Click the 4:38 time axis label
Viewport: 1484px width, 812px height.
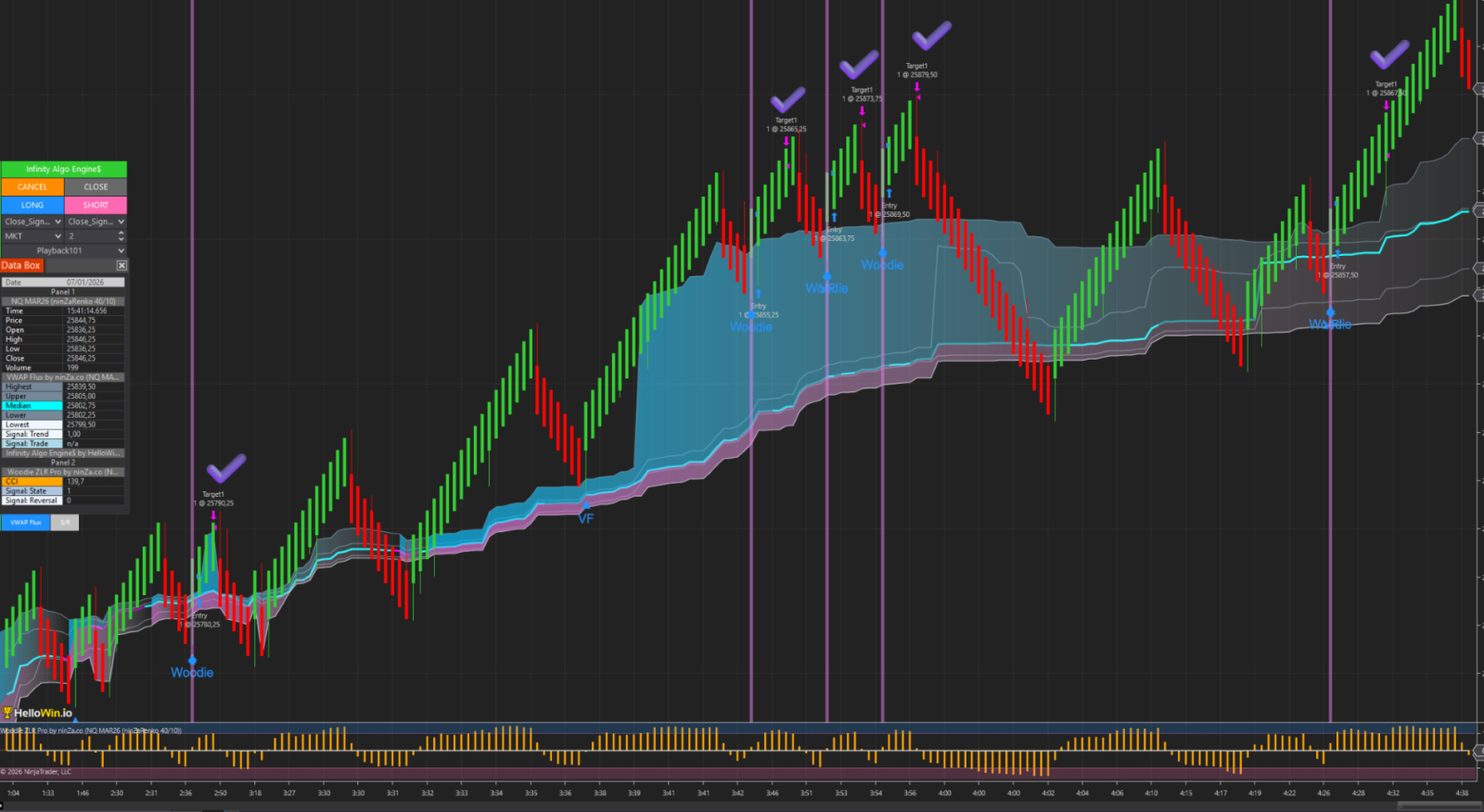coord(1462,793)
